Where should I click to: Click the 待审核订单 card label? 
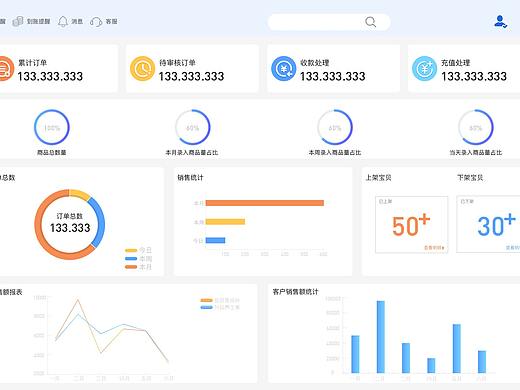coord(177,63)
